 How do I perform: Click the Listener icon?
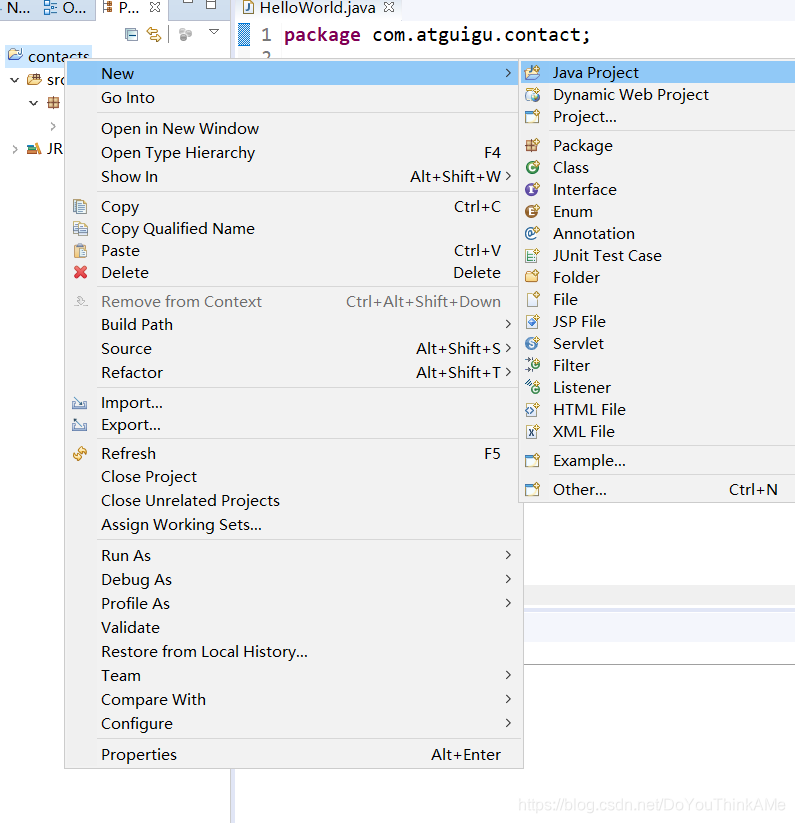point(532,387)
